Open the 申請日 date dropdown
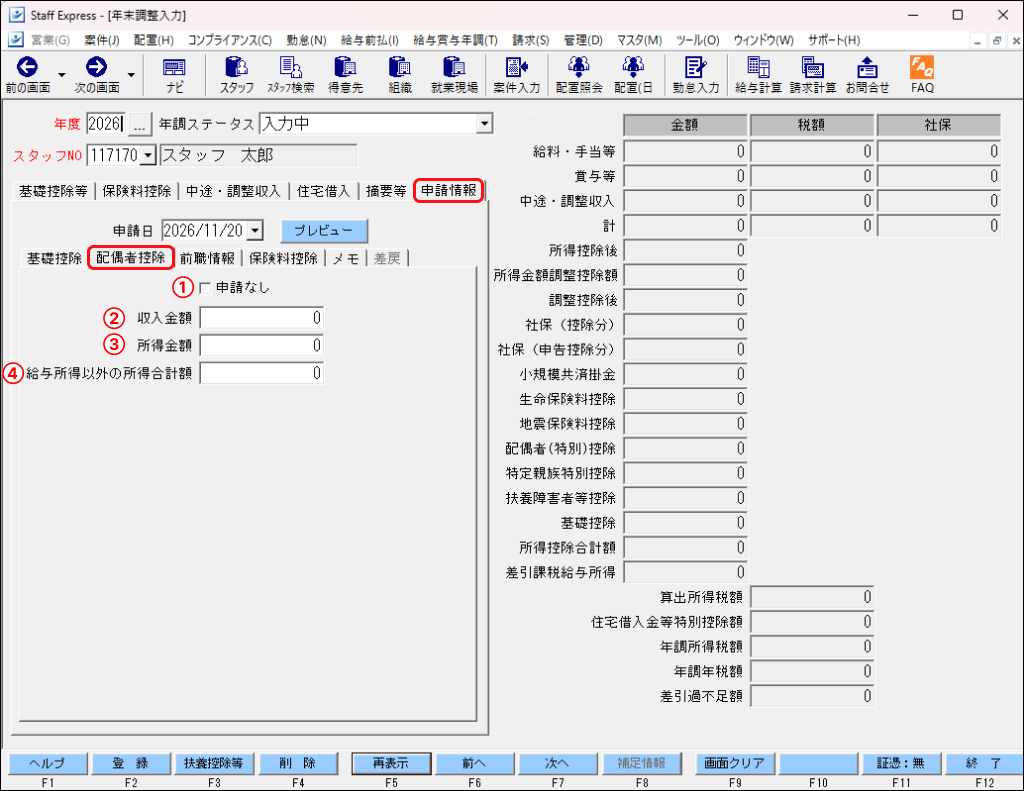Image resolution: width=1024 pixels, height=791 pixels. click(x=256, y=231)
